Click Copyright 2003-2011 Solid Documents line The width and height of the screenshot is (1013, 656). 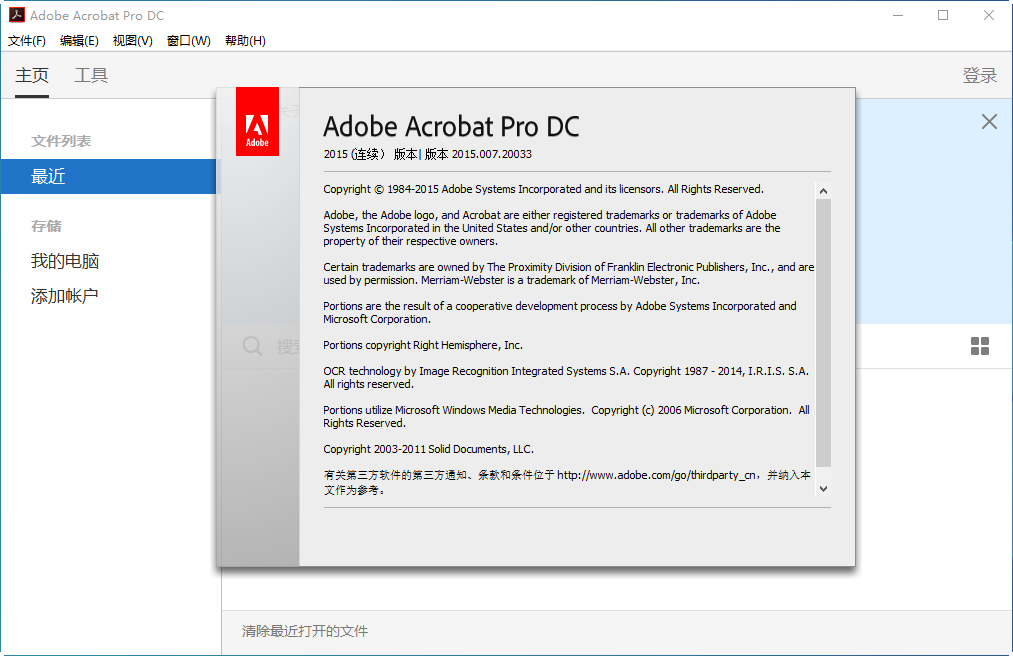pyautogui.click(x=428, y=449)
